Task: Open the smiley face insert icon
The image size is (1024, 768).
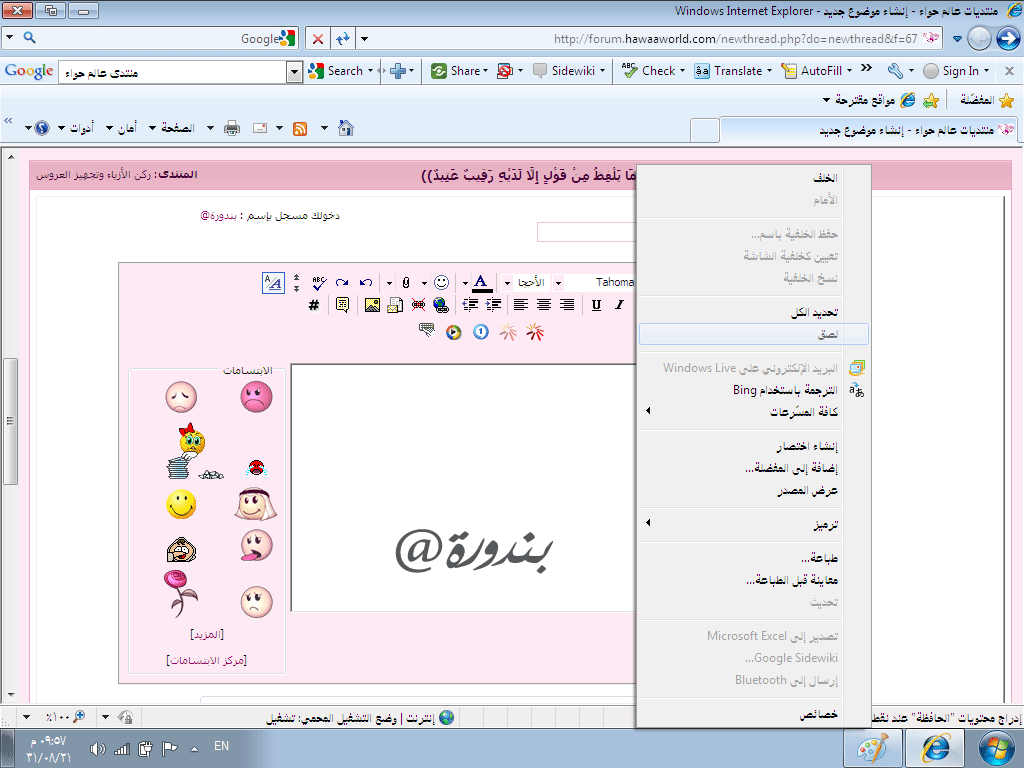Action: (x=441, y=282)
